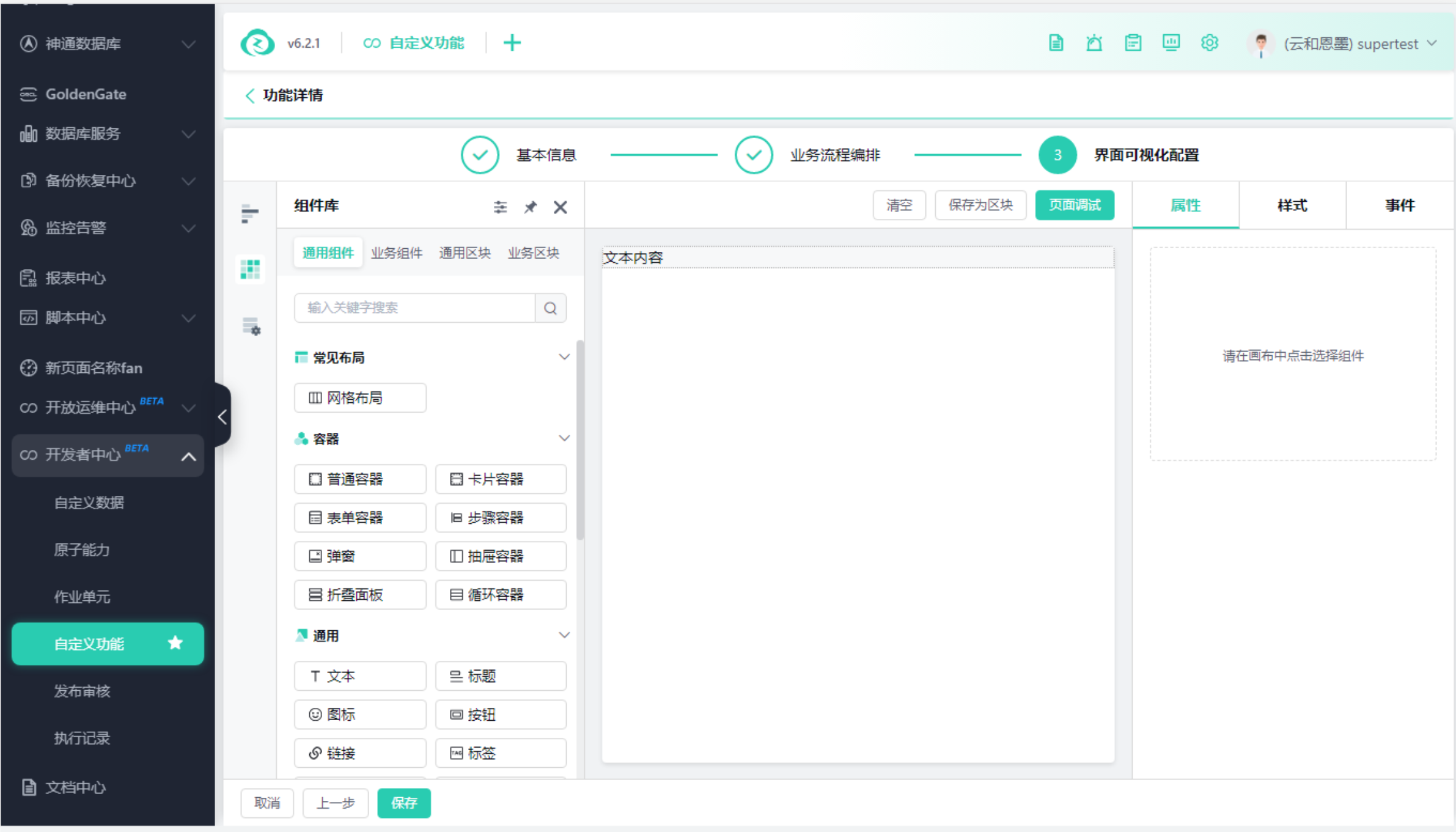
Task: Click the component library grid icon
Action: [250, 269]
